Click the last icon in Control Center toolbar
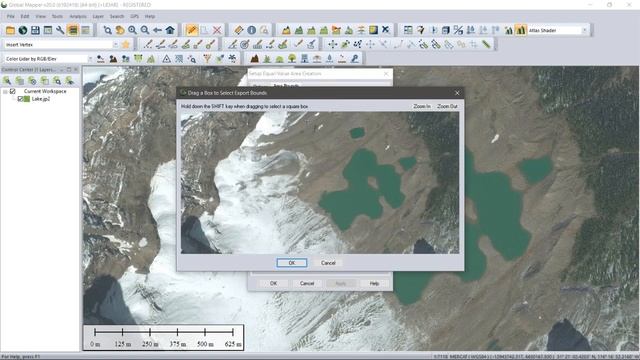The height and width of the screenshot is (360, 640). 69,80
